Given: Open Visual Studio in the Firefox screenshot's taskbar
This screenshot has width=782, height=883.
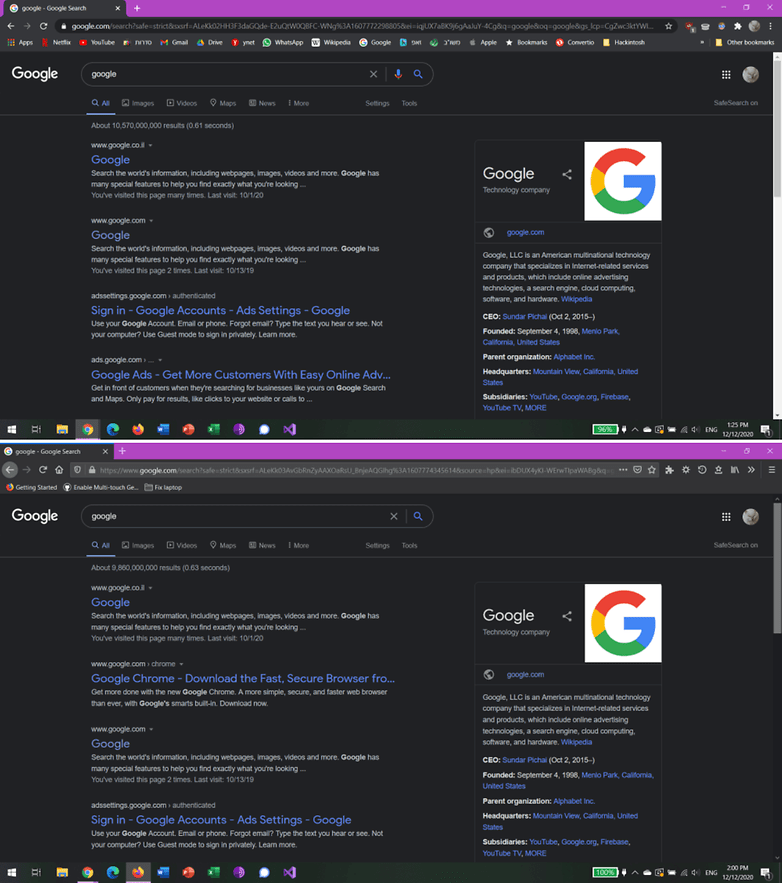Looking at the screenshot, I should 289,872.
